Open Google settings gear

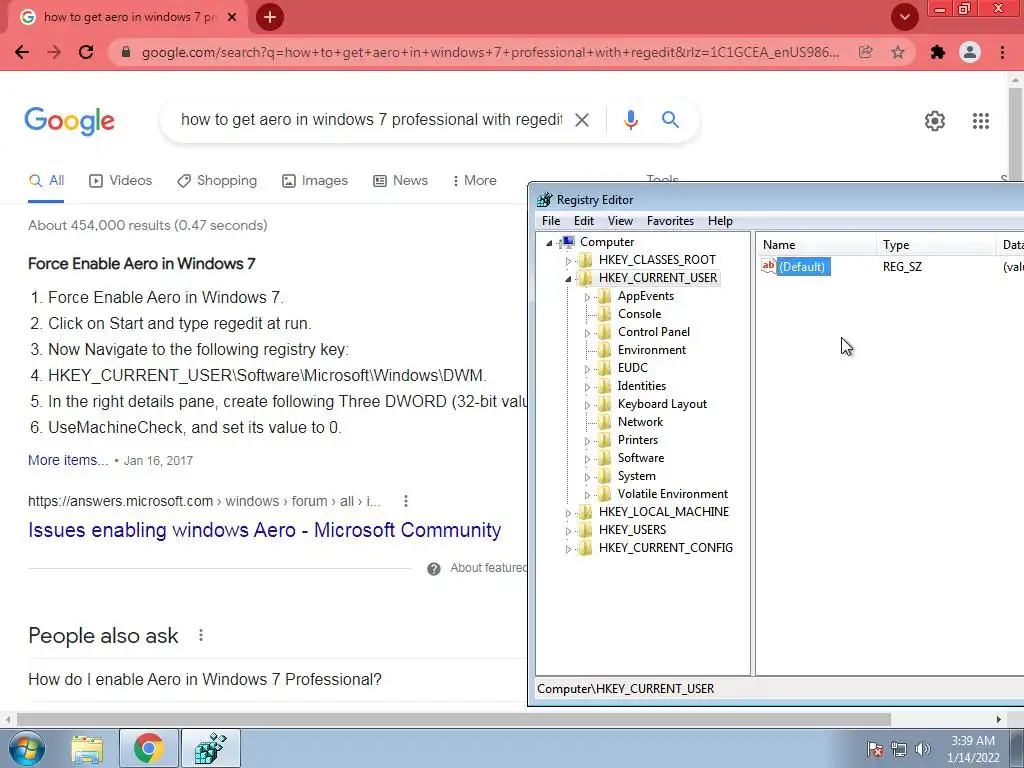point(935,121)
